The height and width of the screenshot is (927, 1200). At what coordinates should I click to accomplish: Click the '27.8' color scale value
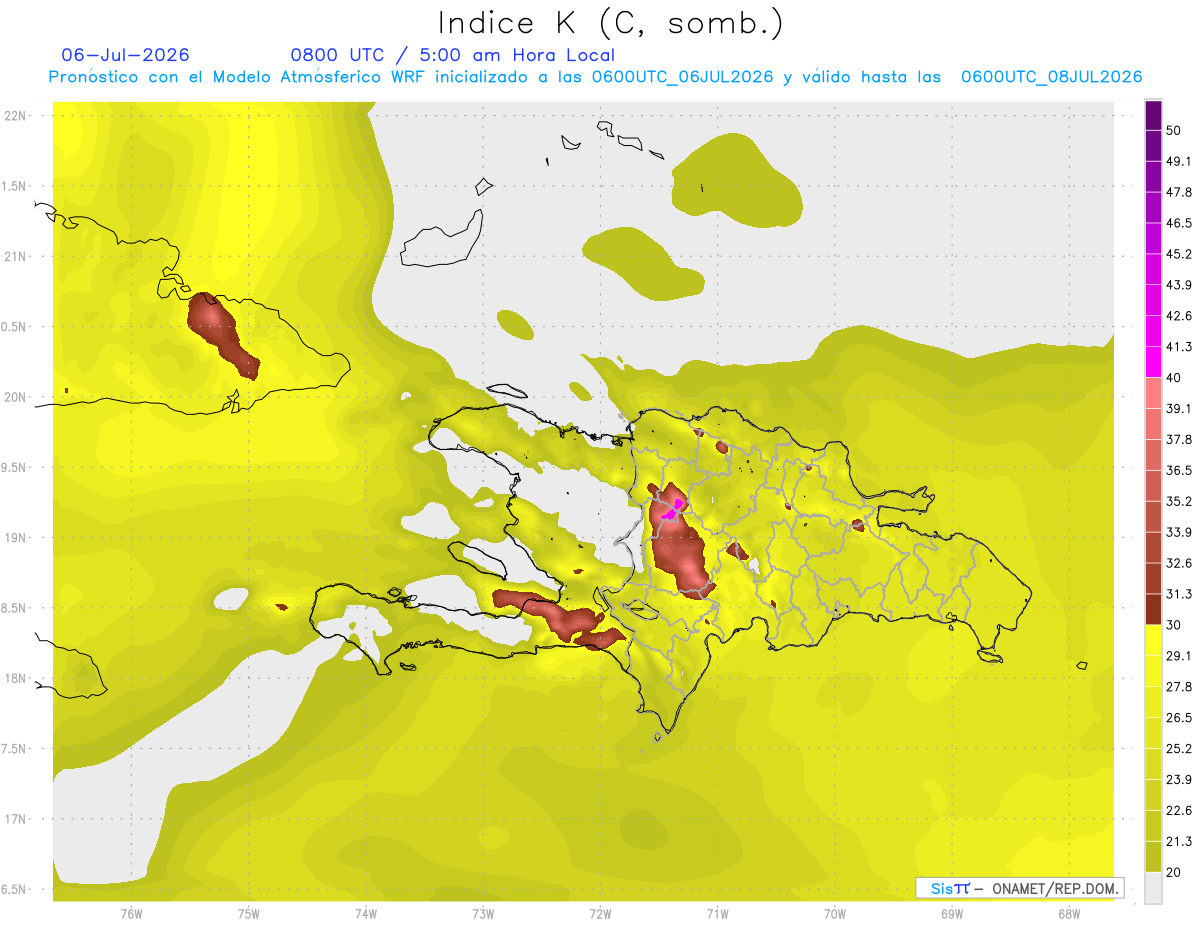[x=1179, y=687]
